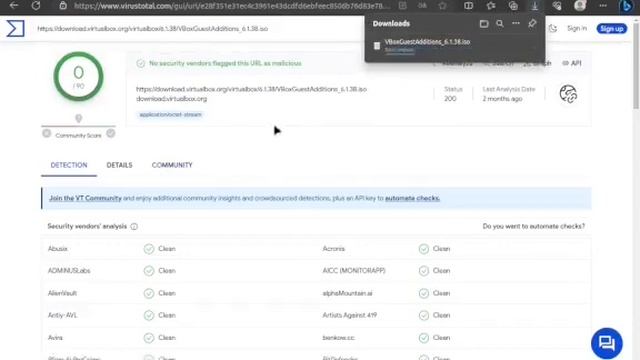The height and width of the screenshot is (360, 640).
Task: Pin the Downloads panel
Action: [x=532, y=24]
